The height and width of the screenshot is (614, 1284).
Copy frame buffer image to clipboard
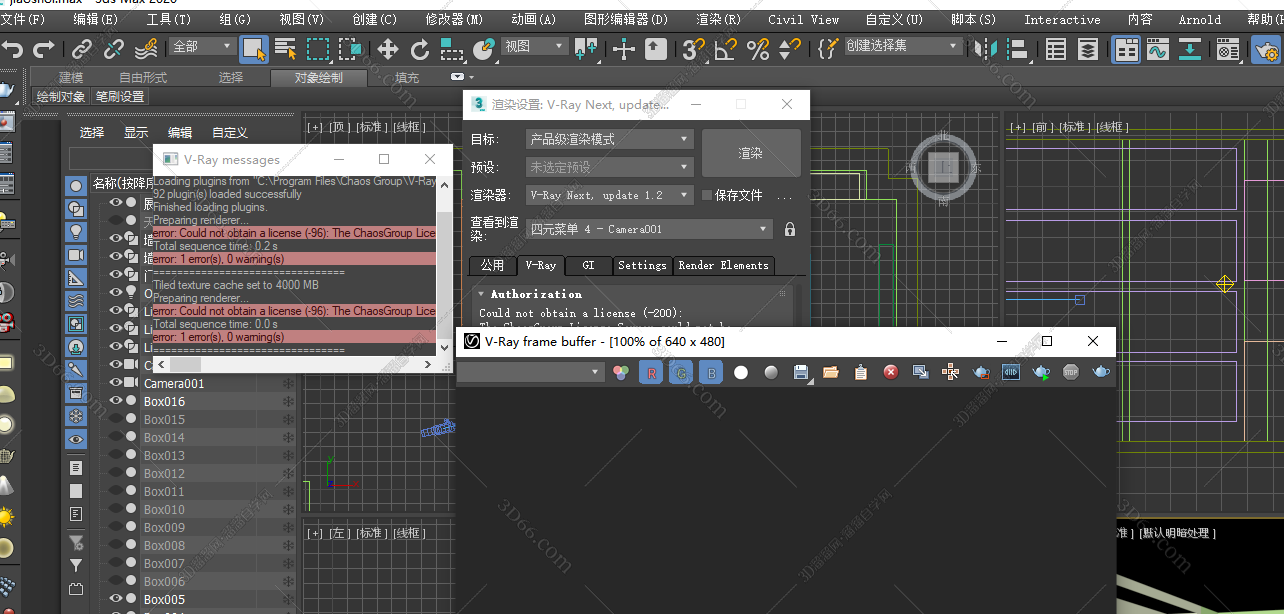click(x=860, y=372)
